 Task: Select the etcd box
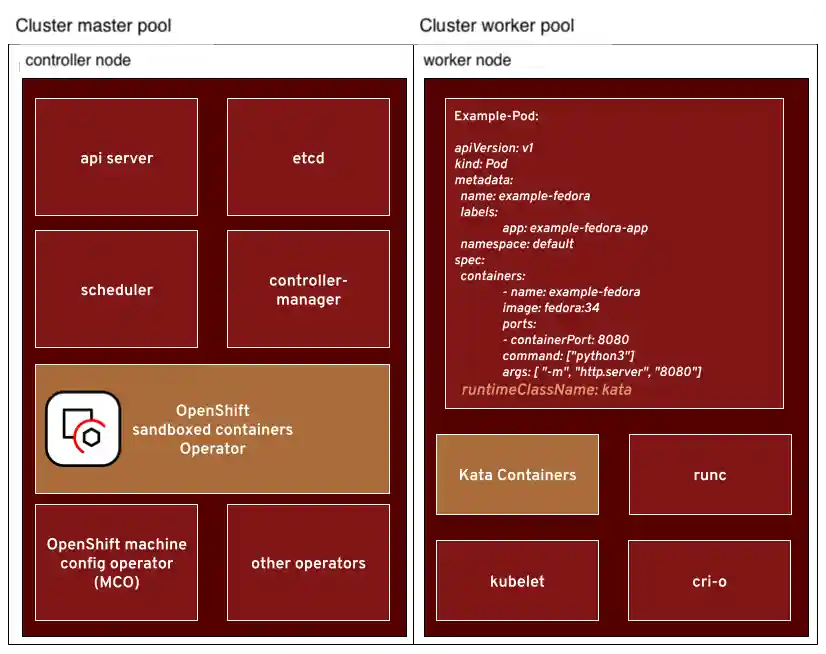point(308,157)
